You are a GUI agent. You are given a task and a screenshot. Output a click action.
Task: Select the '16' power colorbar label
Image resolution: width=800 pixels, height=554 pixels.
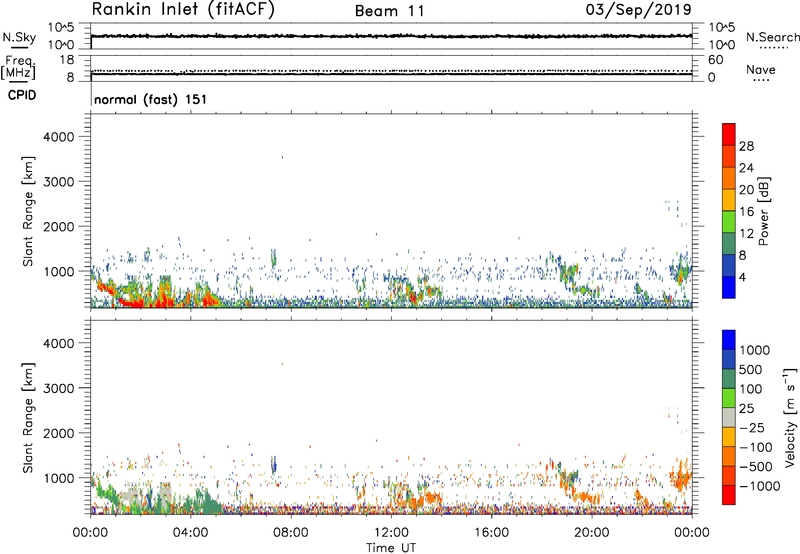(x=746, y=212)
